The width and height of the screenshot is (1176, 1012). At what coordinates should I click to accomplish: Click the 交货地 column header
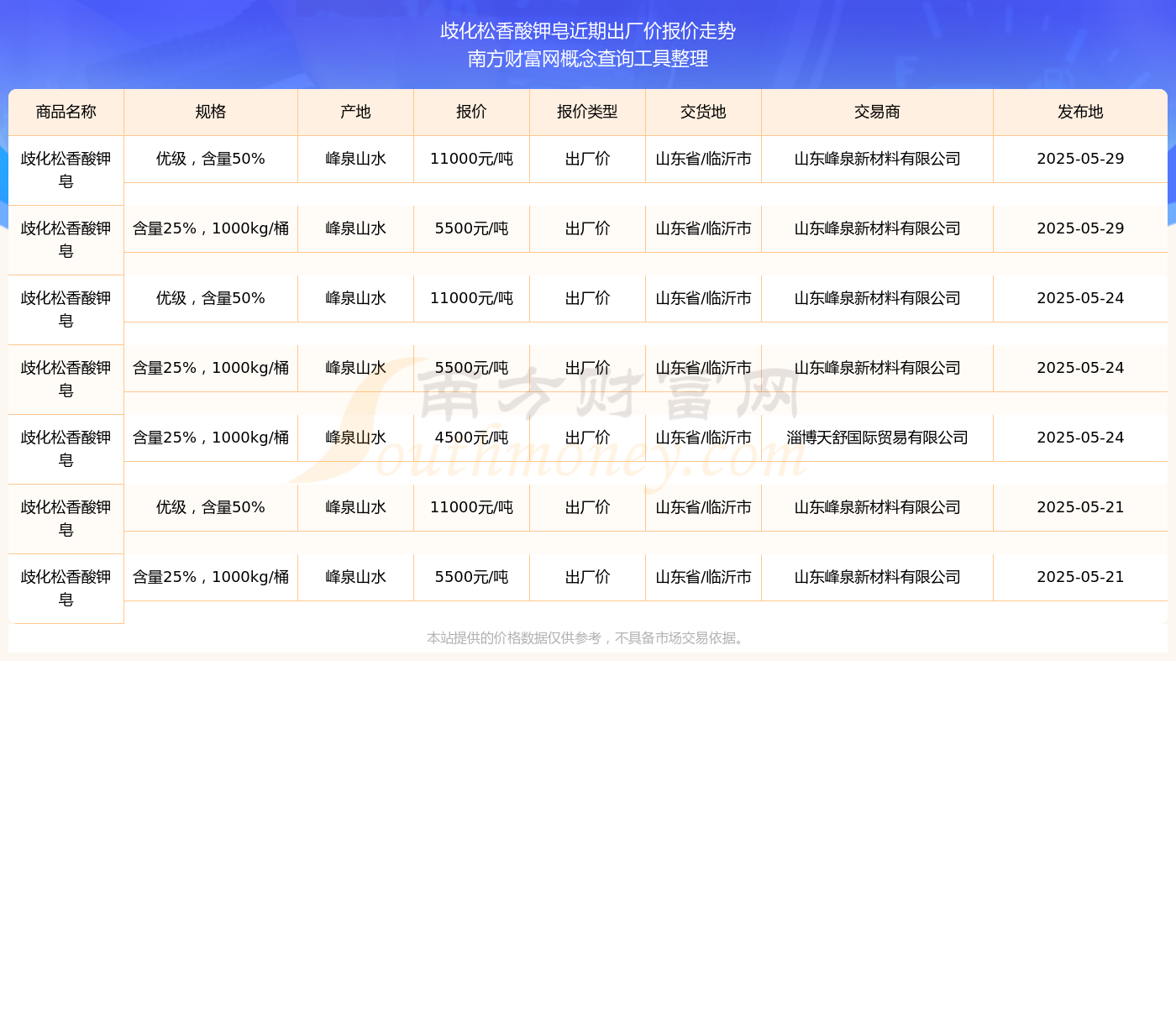704,112
